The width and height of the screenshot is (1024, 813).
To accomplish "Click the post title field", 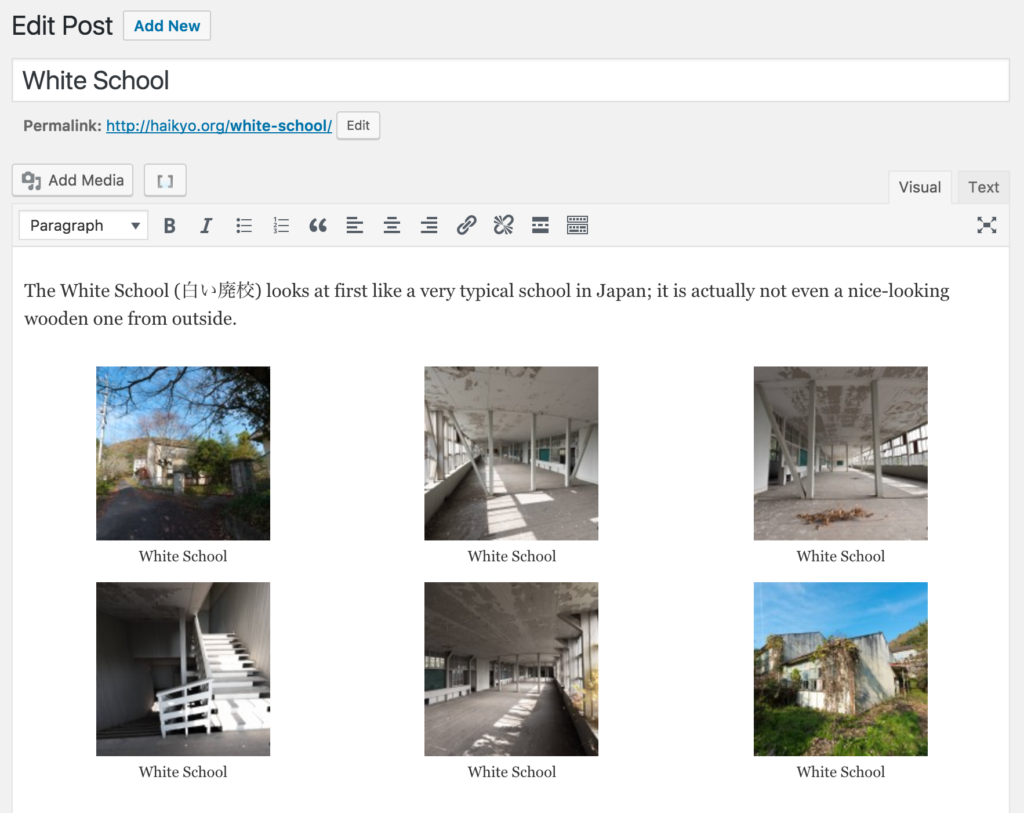I will click(511, 80).
